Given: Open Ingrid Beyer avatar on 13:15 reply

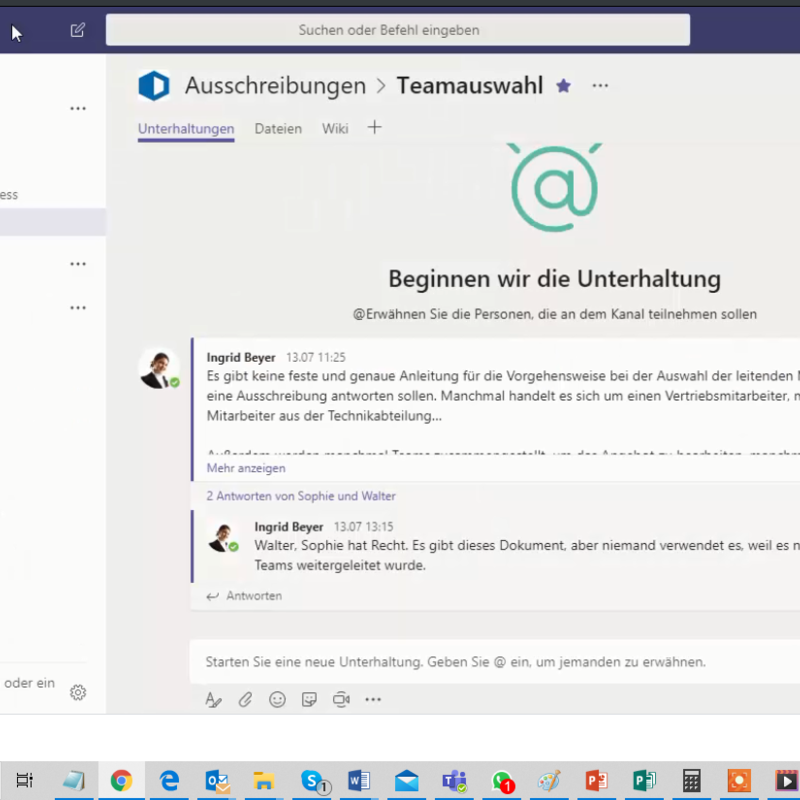Looking at the screenshot, I should coord(223,538).
